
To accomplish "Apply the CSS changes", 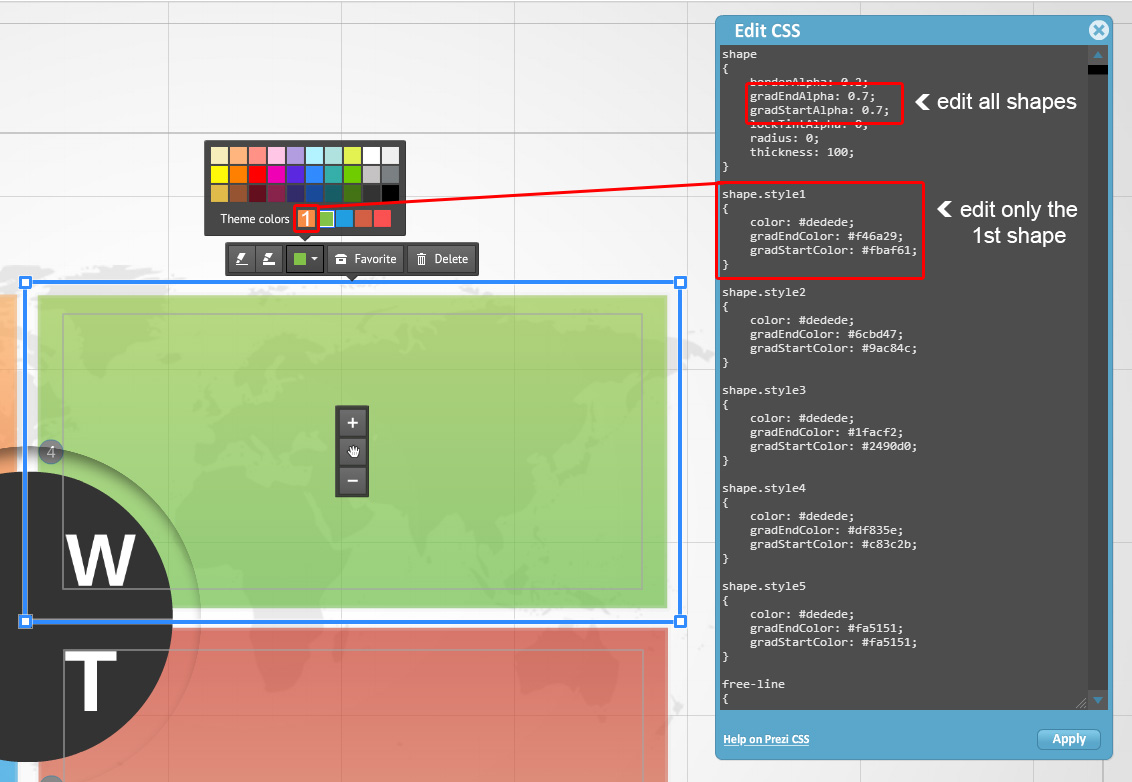I will (x=1068, y=739).
